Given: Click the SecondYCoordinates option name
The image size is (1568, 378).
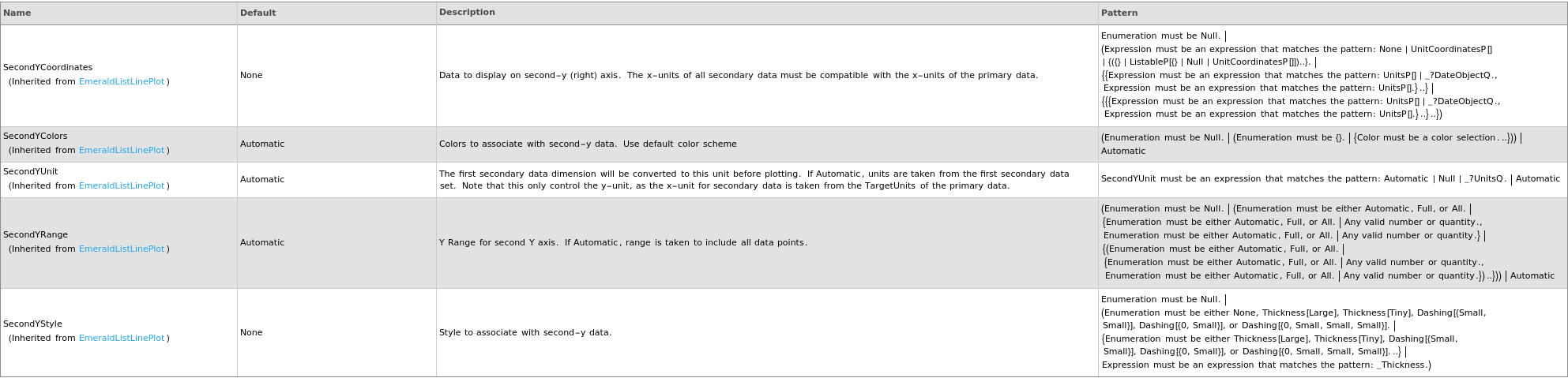Looking at the screenshot, I should [48, 68].
